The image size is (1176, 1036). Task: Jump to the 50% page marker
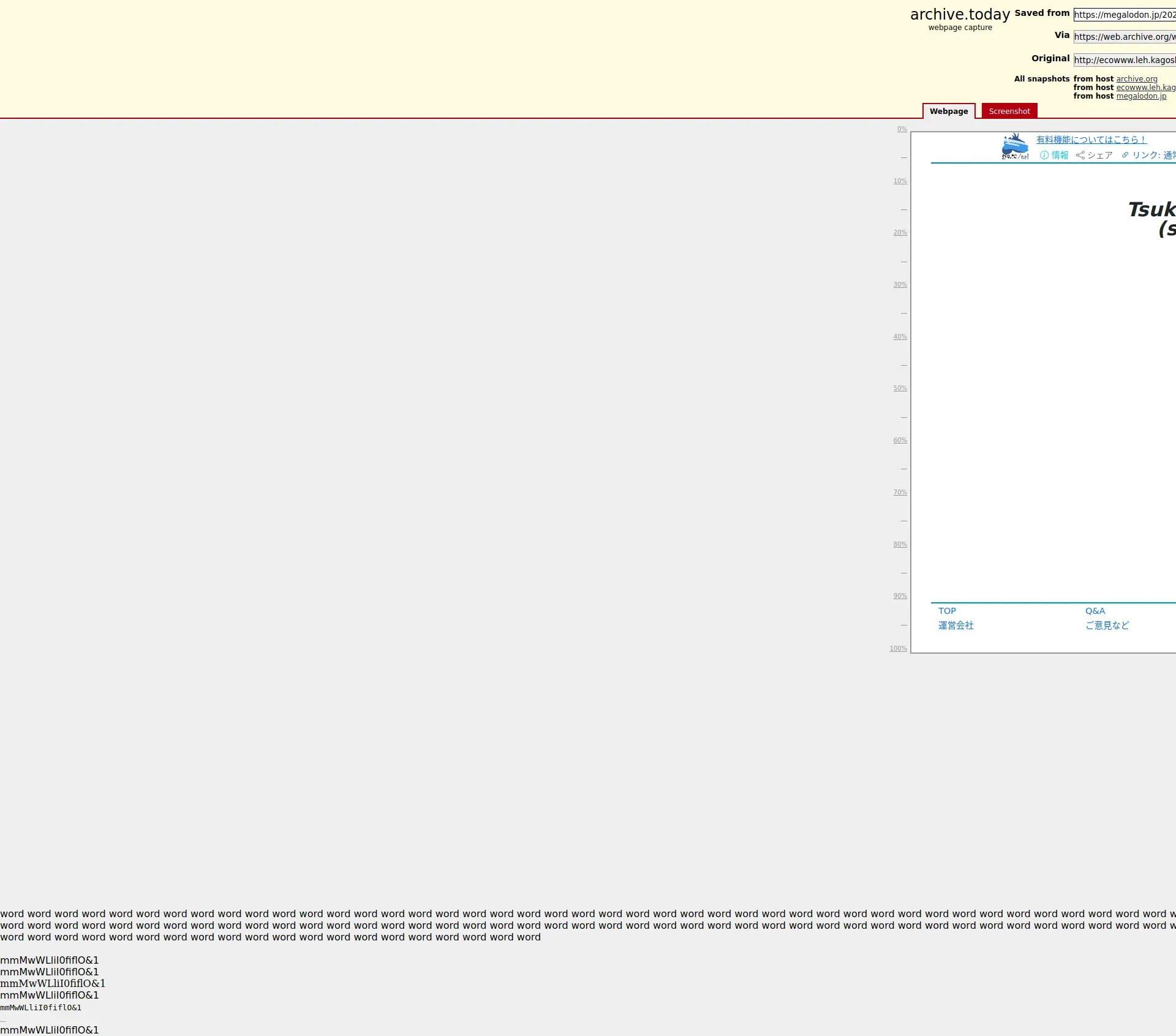point(900,388)
